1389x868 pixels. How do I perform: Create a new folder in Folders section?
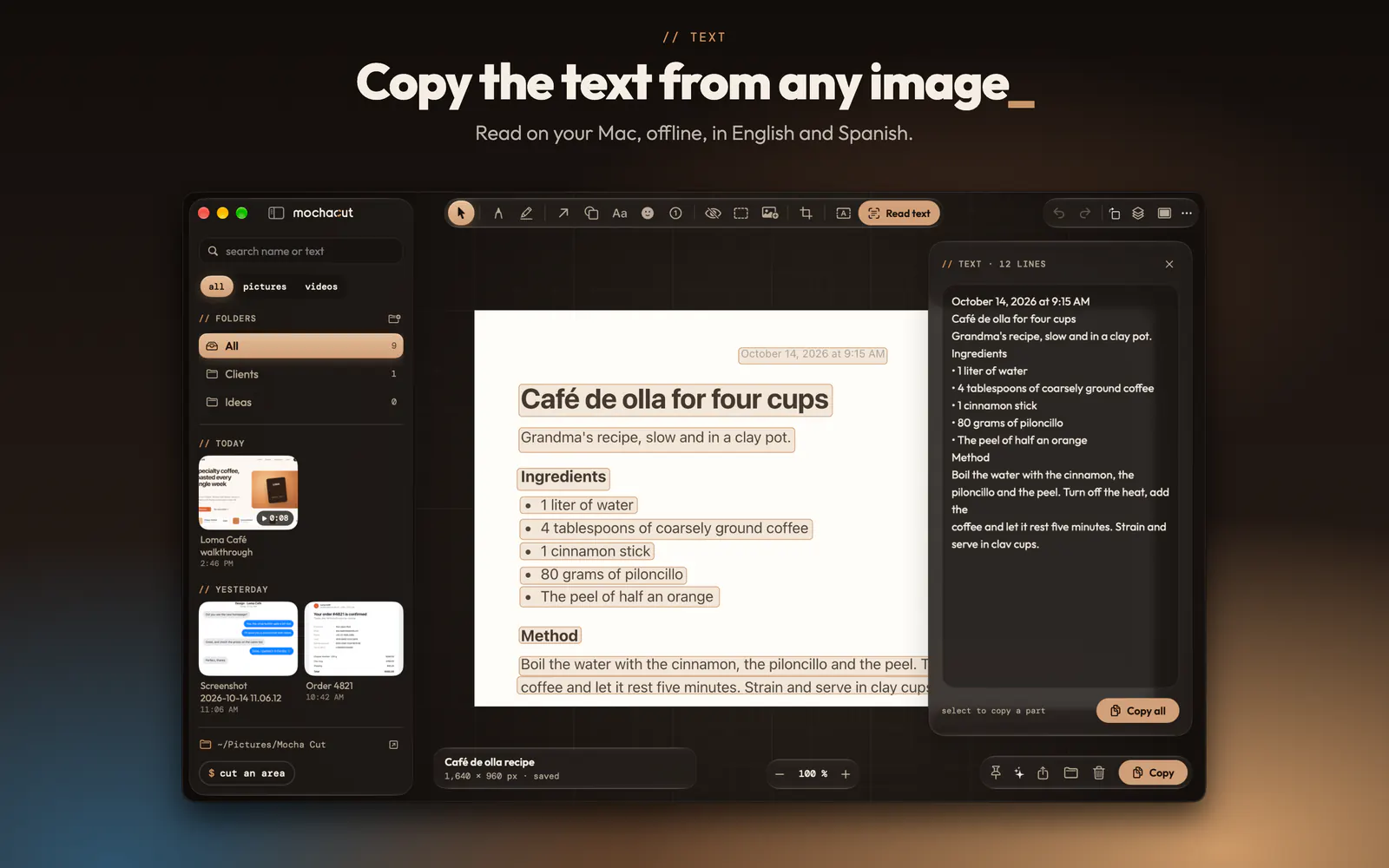pos(394,319)
